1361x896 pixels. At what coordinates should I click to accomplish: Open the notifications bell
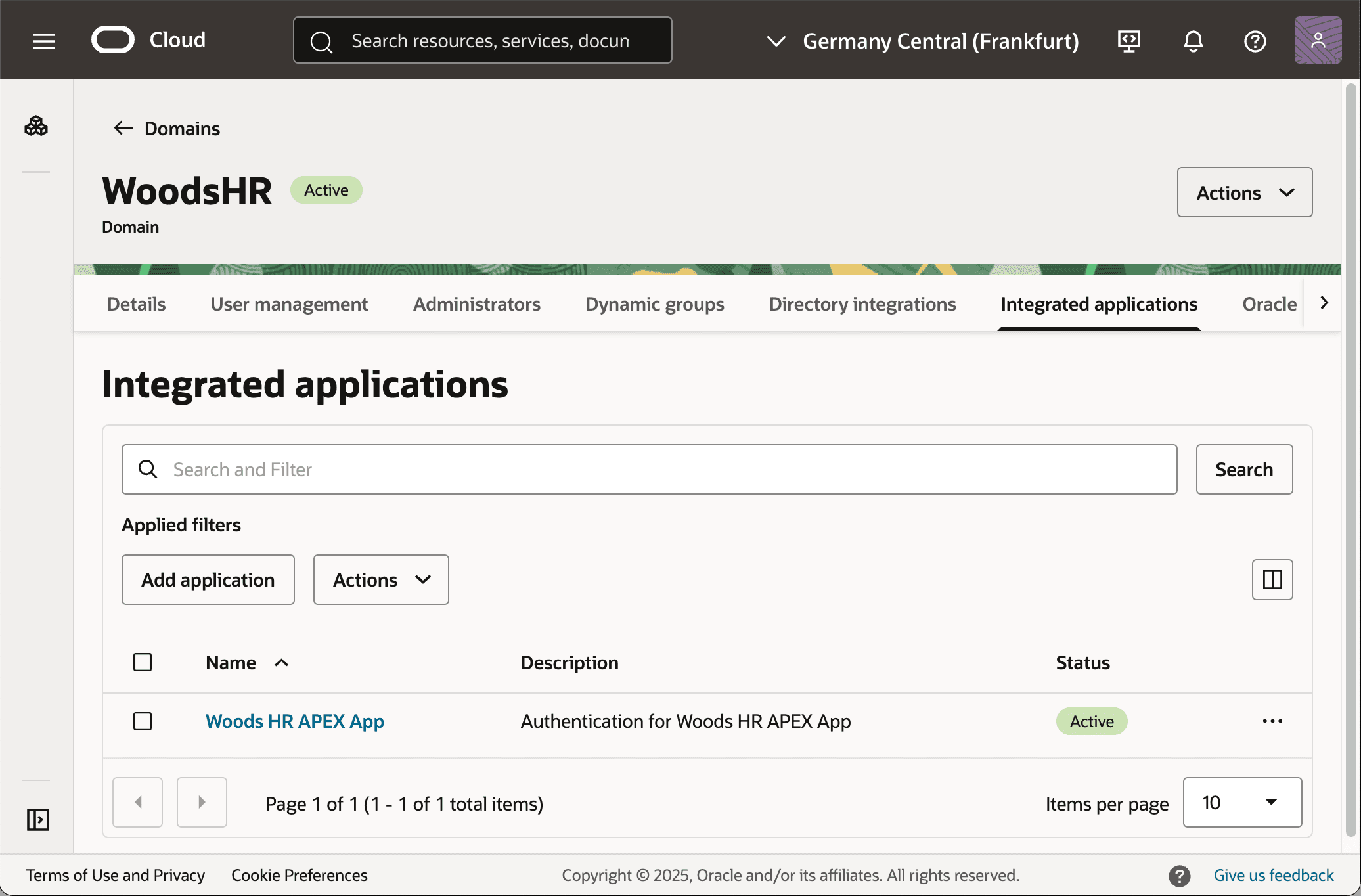pos(1193,41)
